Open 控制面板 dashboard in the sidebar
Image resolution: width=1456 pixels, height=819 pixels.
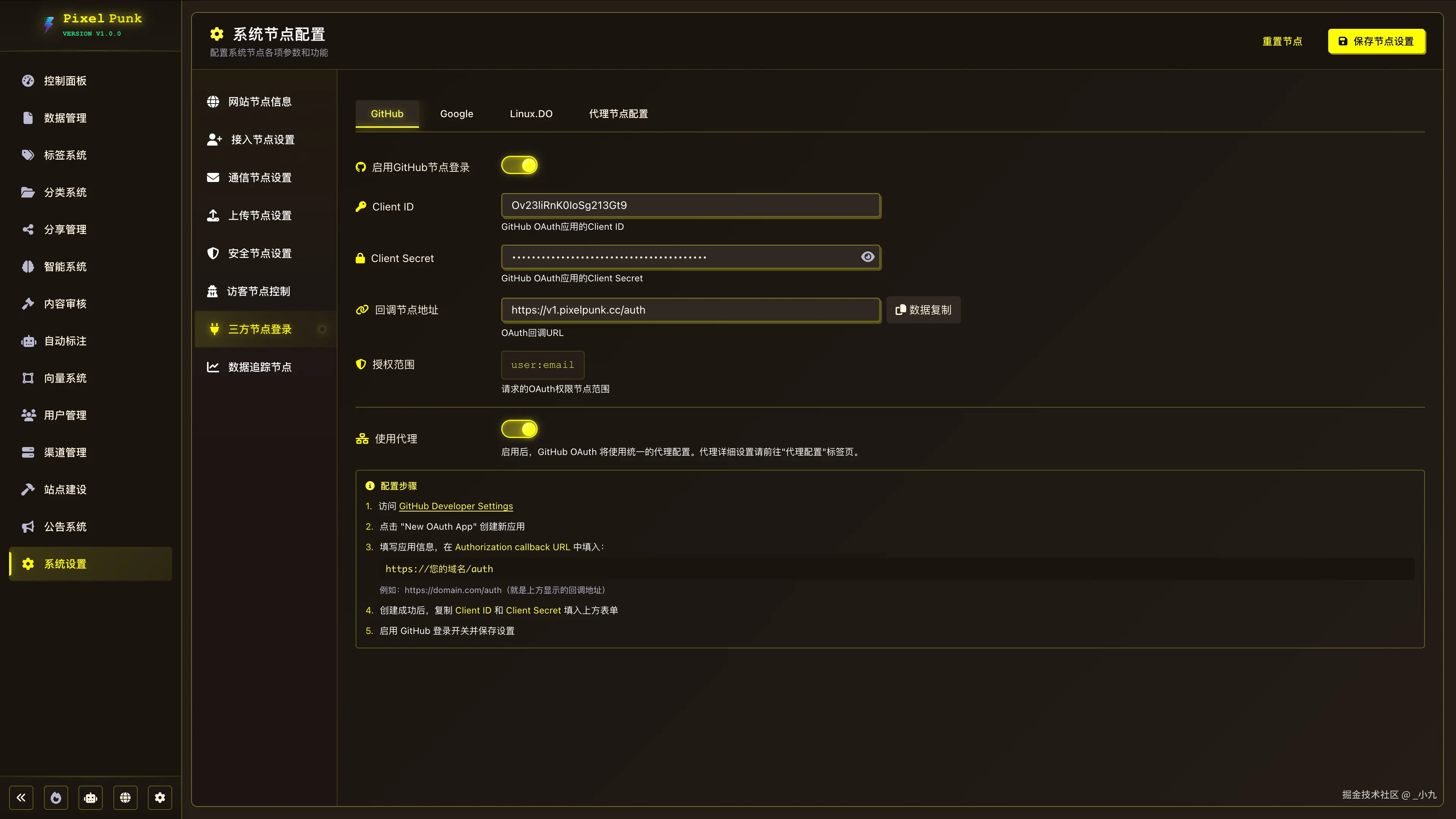click(x=65, y=81)
